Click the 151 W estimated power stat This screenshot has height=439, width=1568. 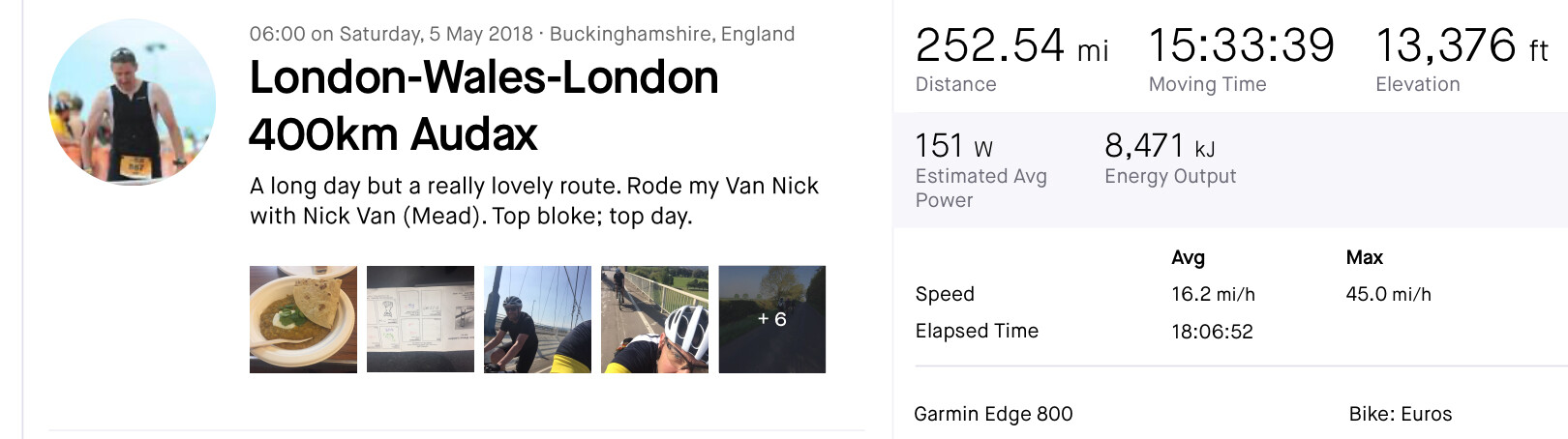953,146
